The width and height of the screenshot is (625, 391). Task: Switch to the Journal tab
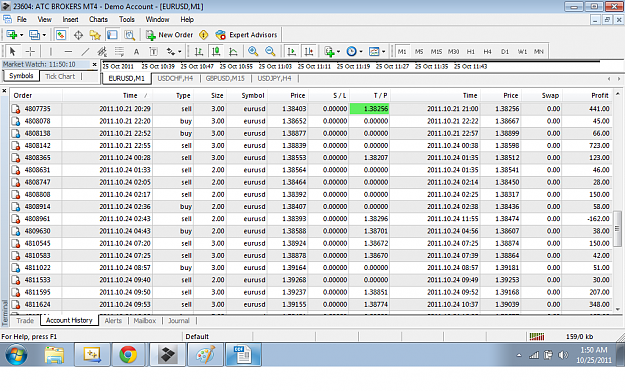[x=179, y=320]
